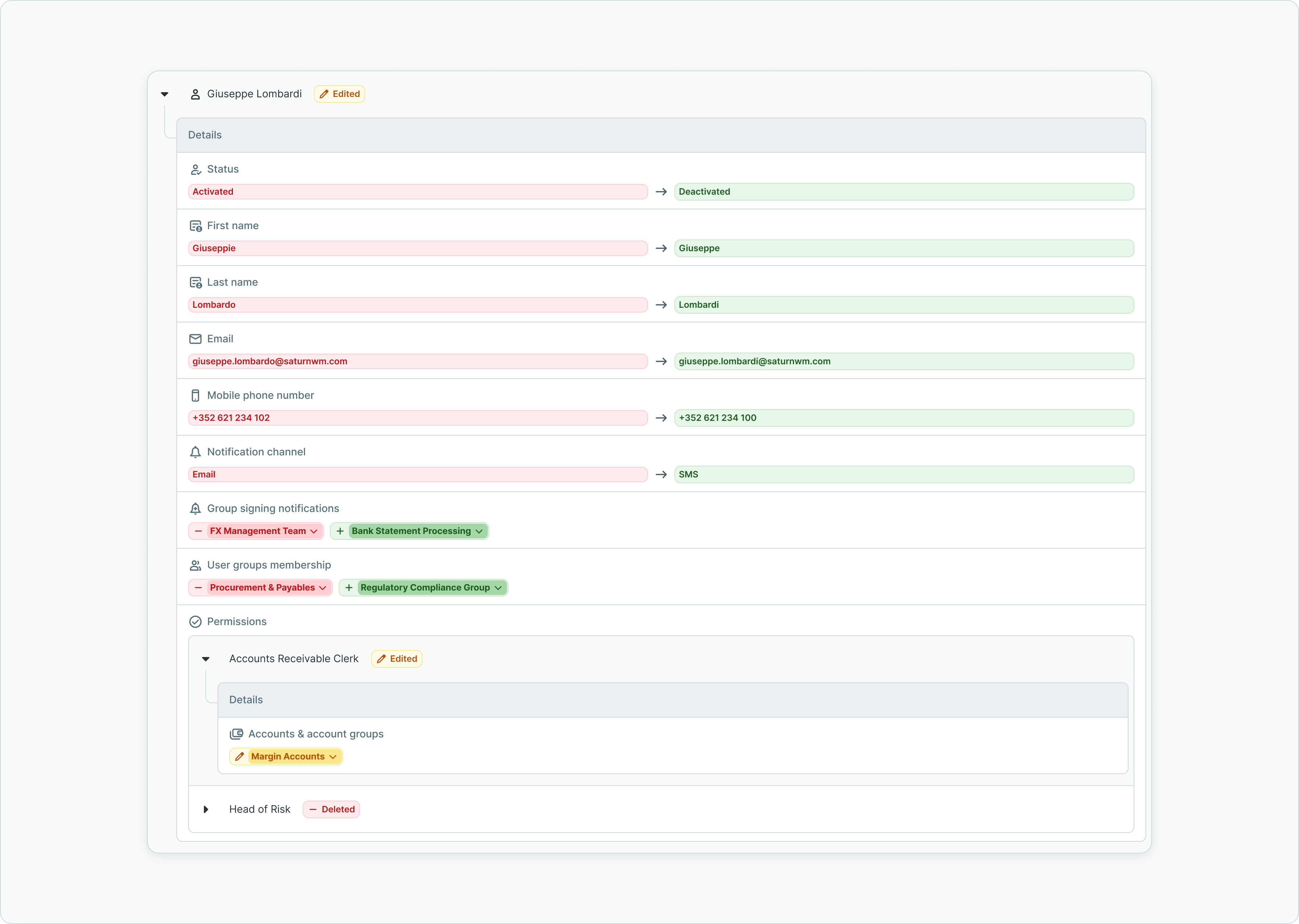Click the First name field icon

coord(195,226)
